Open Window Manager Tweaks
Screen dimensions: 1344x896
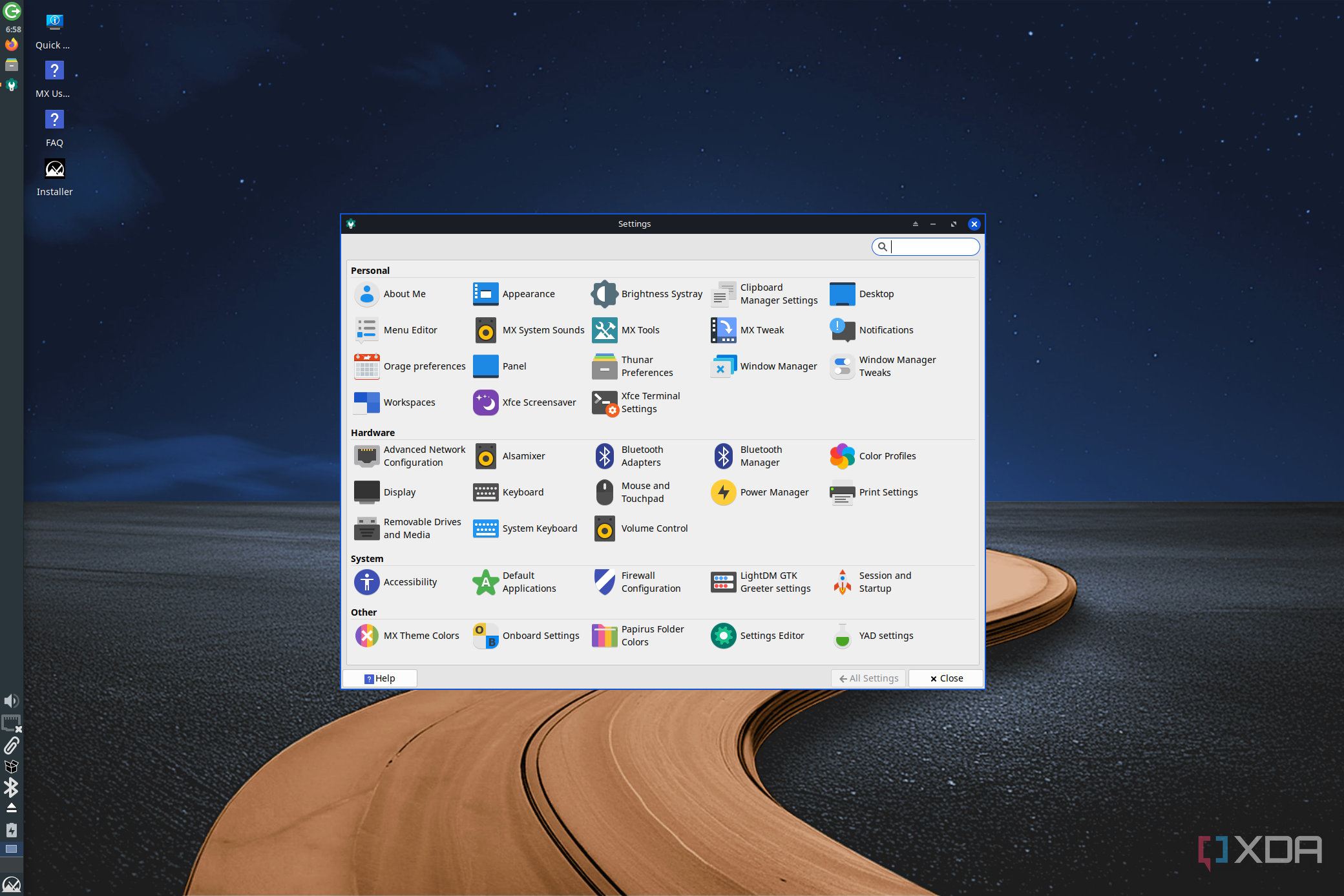point(883,366)
